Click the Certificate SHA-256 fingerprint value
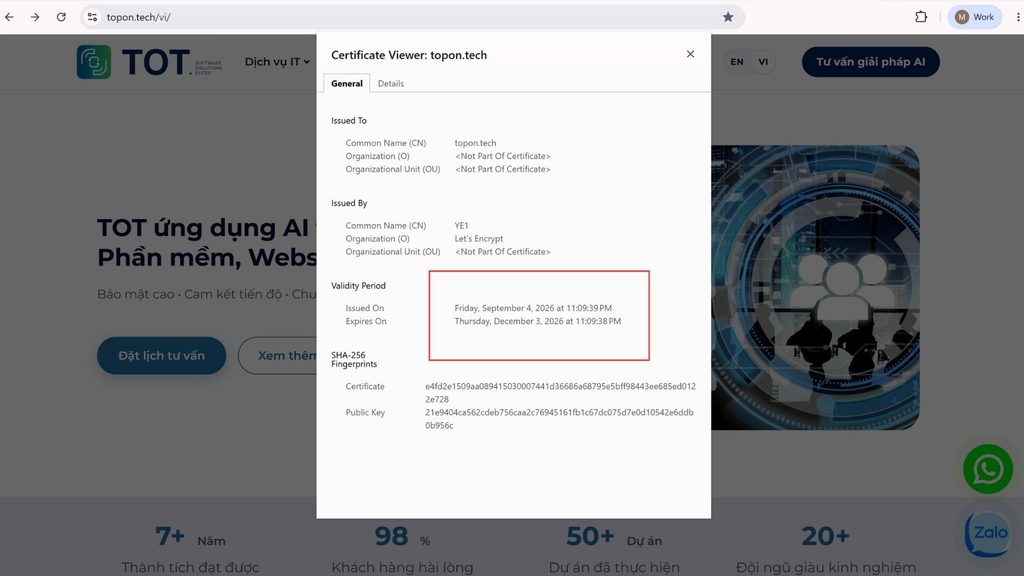The height and width of the screenshot is (576, 1024). click(x=560, y=392)
